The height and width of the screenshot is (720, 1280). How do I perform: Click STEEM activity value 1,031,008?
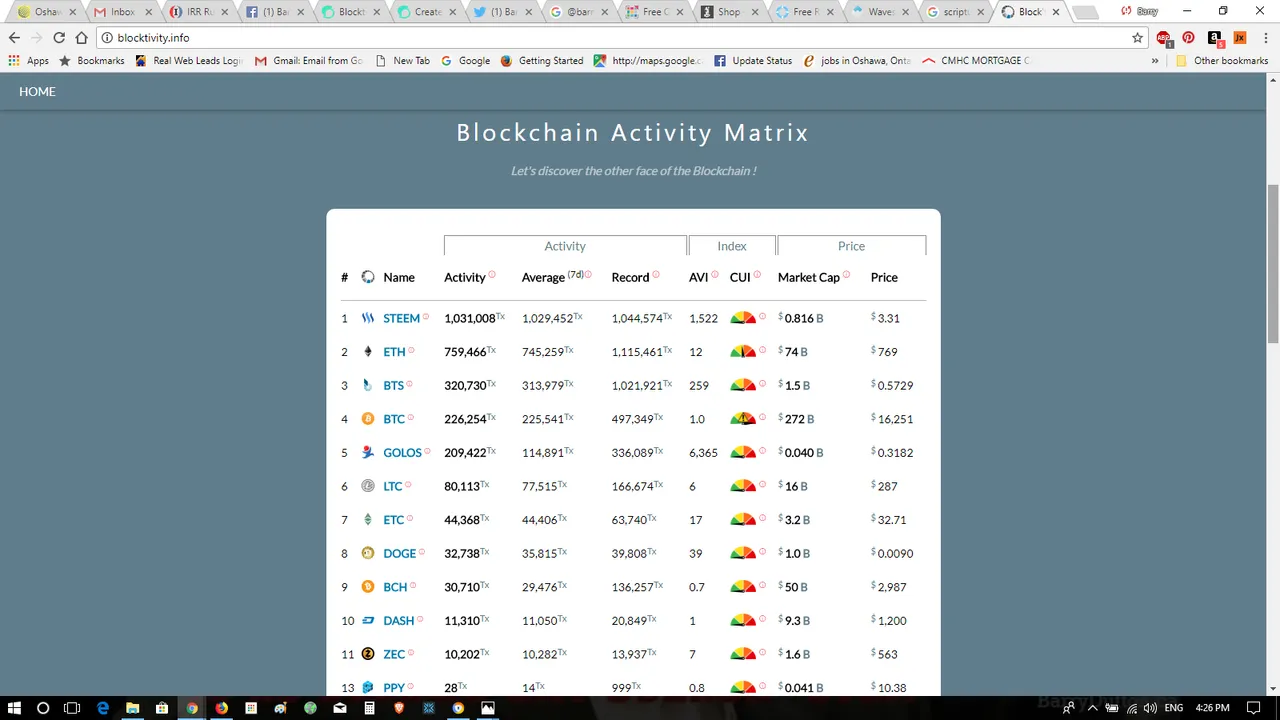[x=470, y=318]
